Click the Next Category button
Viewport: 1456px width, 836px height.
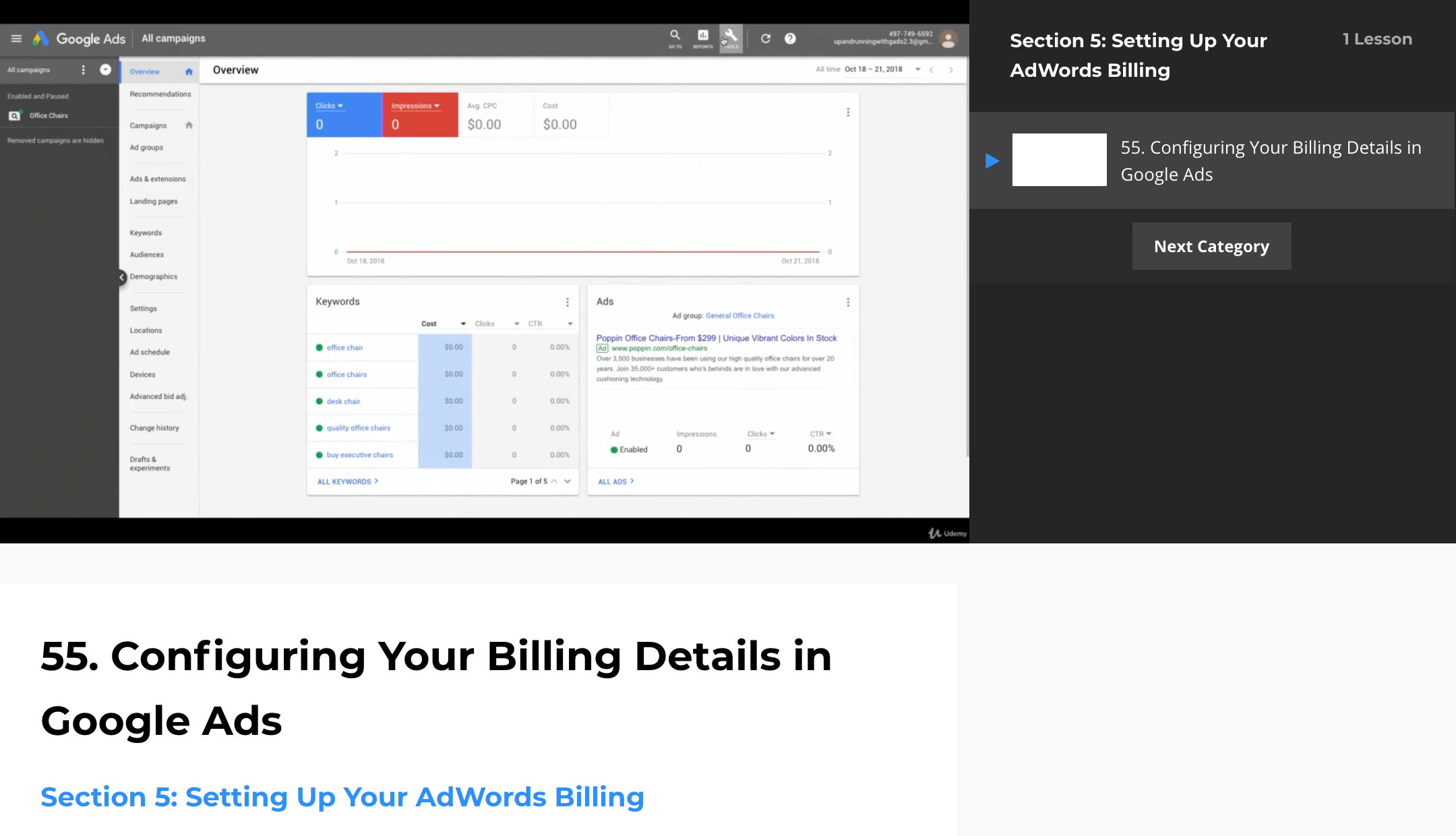pyautogui.click(x=1211, y=246)
